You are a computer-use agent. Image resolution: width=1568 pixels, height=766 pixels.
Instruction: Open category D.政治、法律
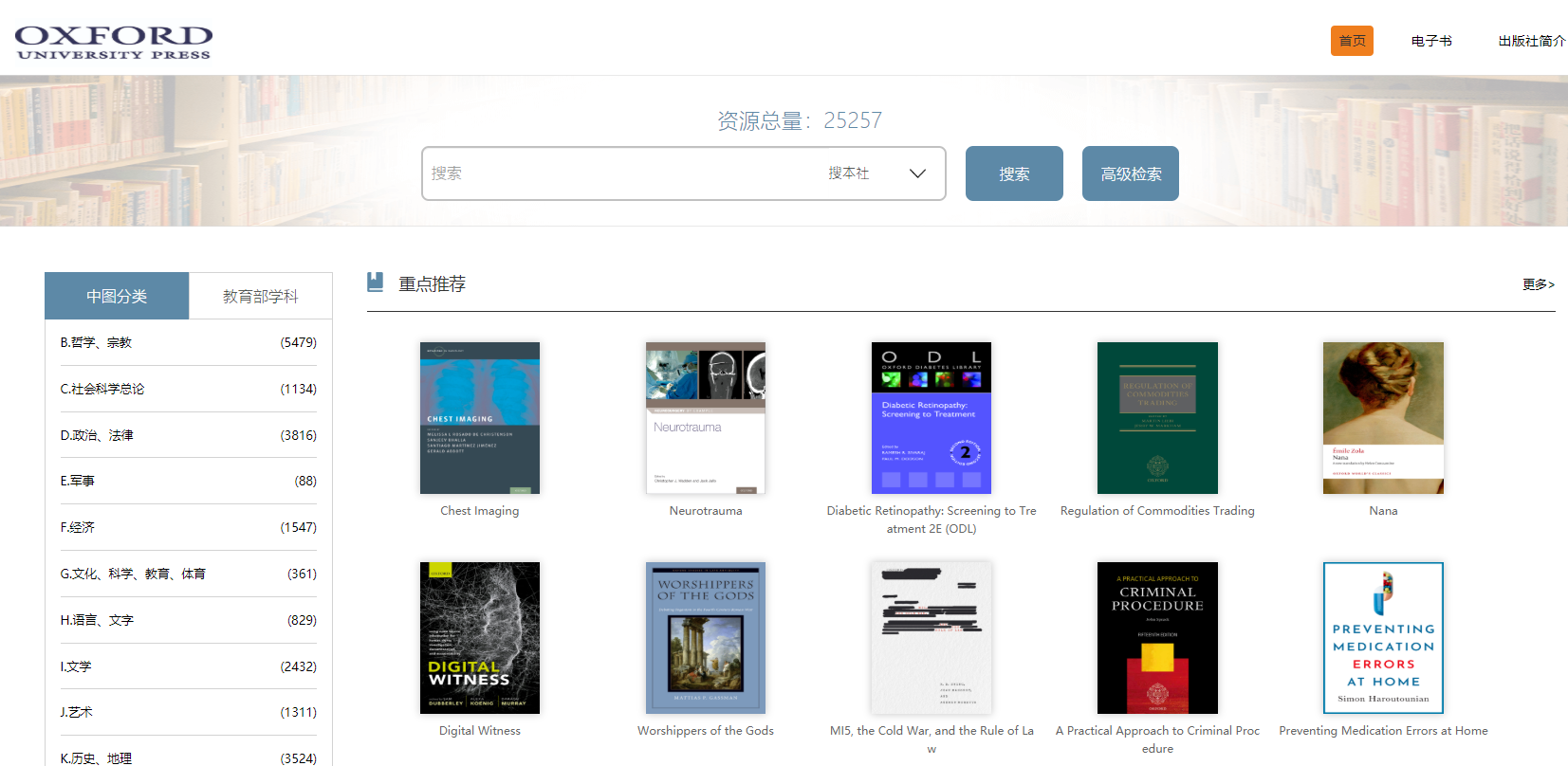tap(189, 435)
